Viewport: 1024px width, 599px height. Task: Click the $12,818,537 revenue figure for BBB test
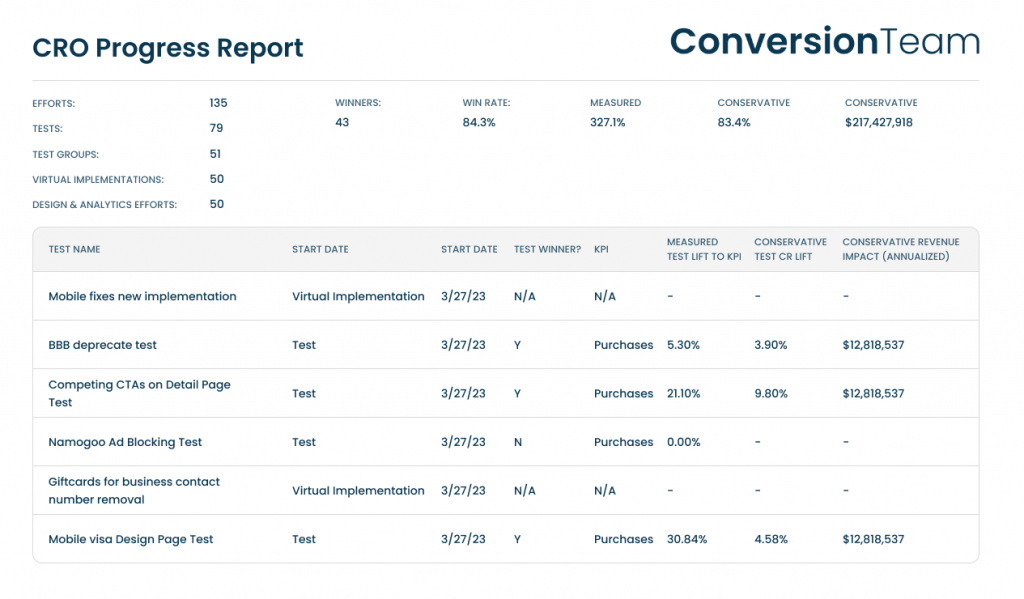tap(873, 344)
